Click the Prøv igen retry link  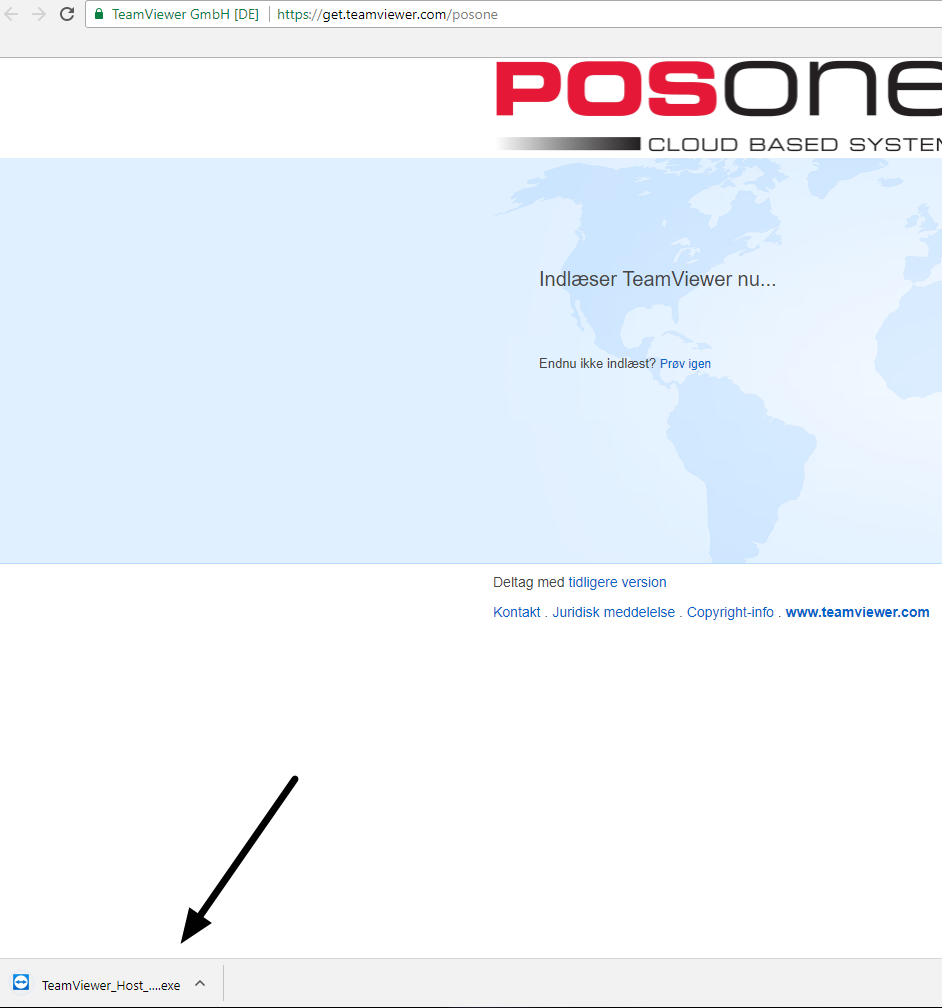tap(685, 363)
